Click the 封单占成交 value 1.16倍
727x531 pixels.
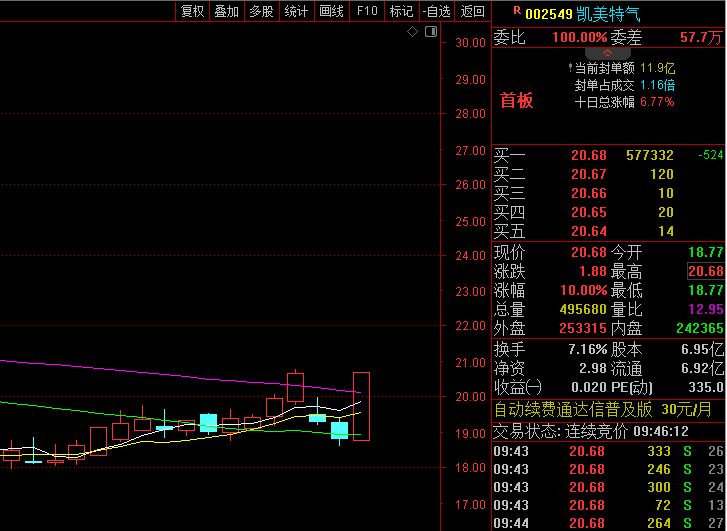[657, 85]
